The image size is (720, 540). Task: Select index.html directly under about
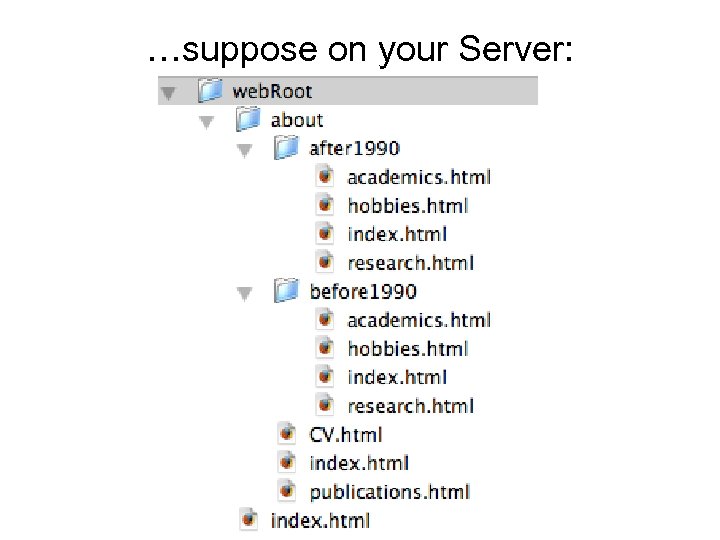pos(359,463)
